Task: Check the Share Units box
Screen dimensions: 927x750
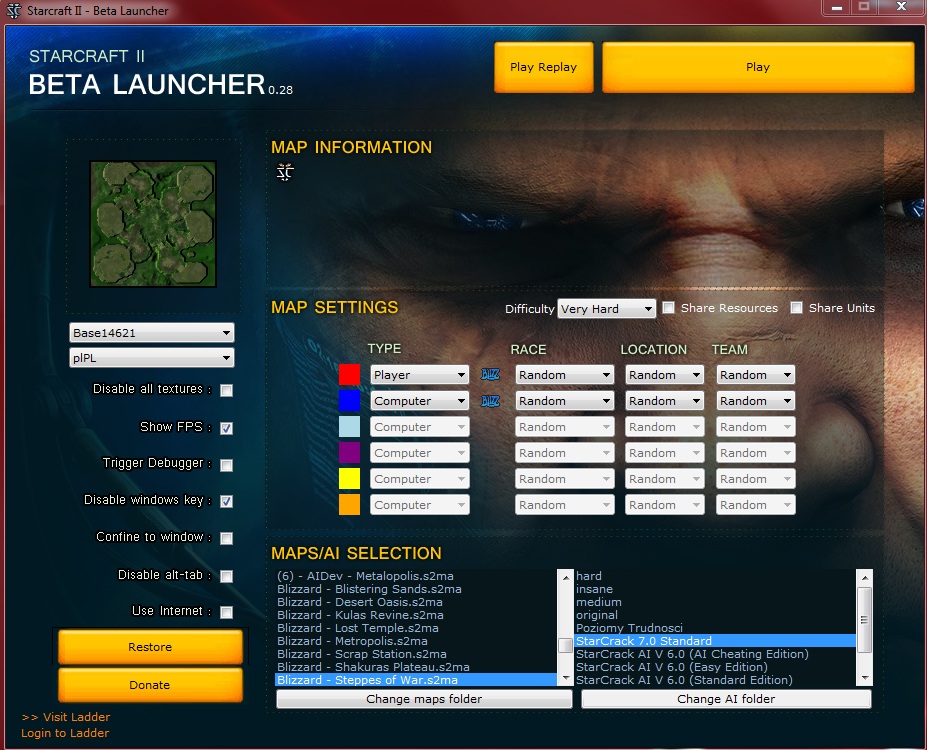Action: [x=797, y=307]
